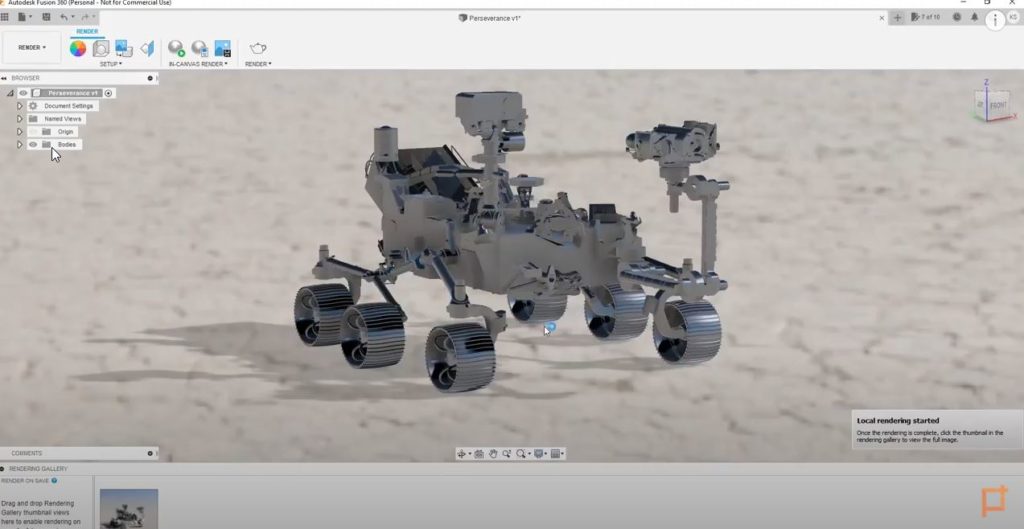The height and width of the screenshot is (529, 1024).
Task: Click the teapot Render icon
Action: point(258,48)
